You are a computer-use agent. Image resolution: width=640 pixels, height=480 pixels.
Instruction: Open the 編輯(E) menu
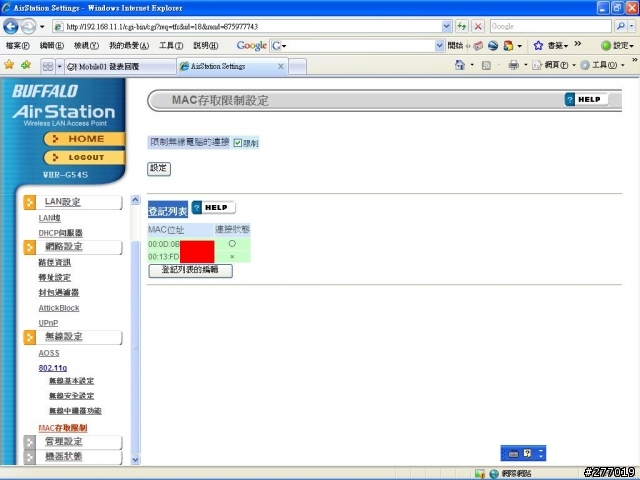point(51,45)
